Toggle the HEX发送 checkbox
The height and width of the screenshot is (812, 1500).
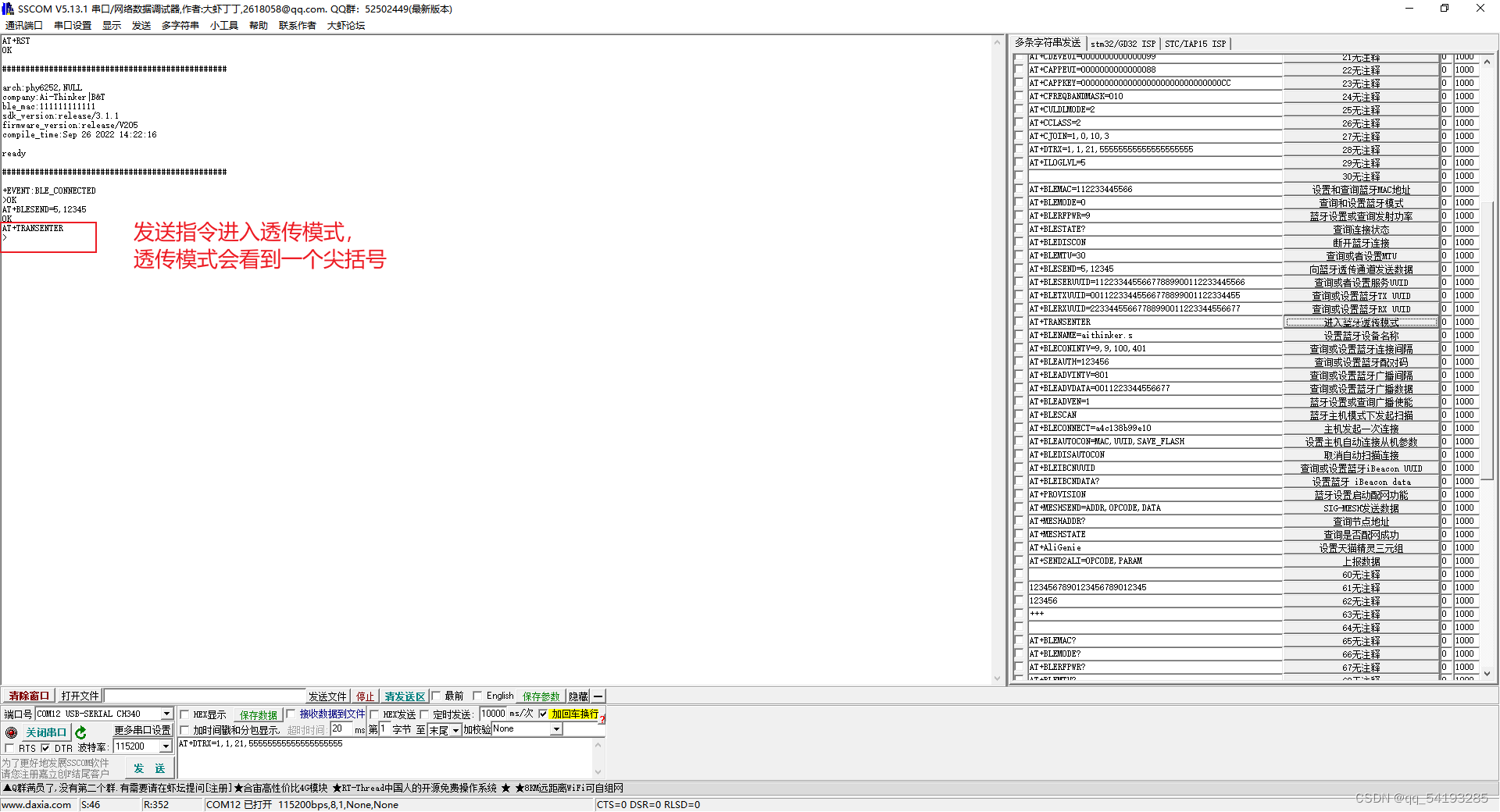374,714
